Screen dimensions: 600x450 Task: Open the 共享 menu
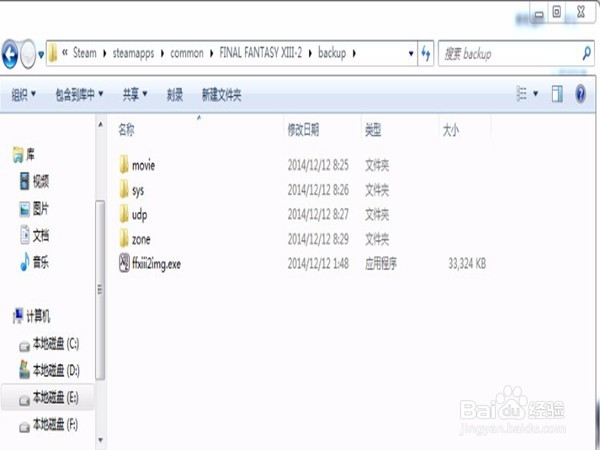pyautogui.click(x=135, y=94)
